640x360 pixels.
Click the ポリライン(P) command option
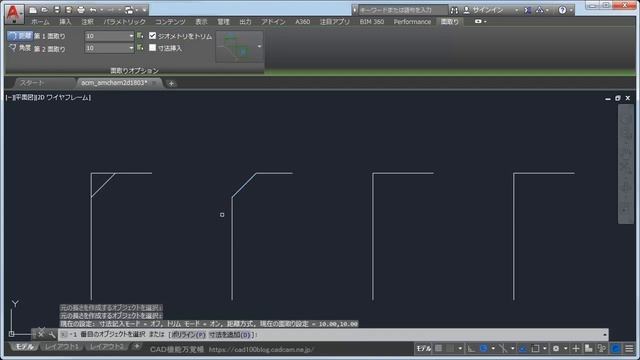click(x=188, y=335)
